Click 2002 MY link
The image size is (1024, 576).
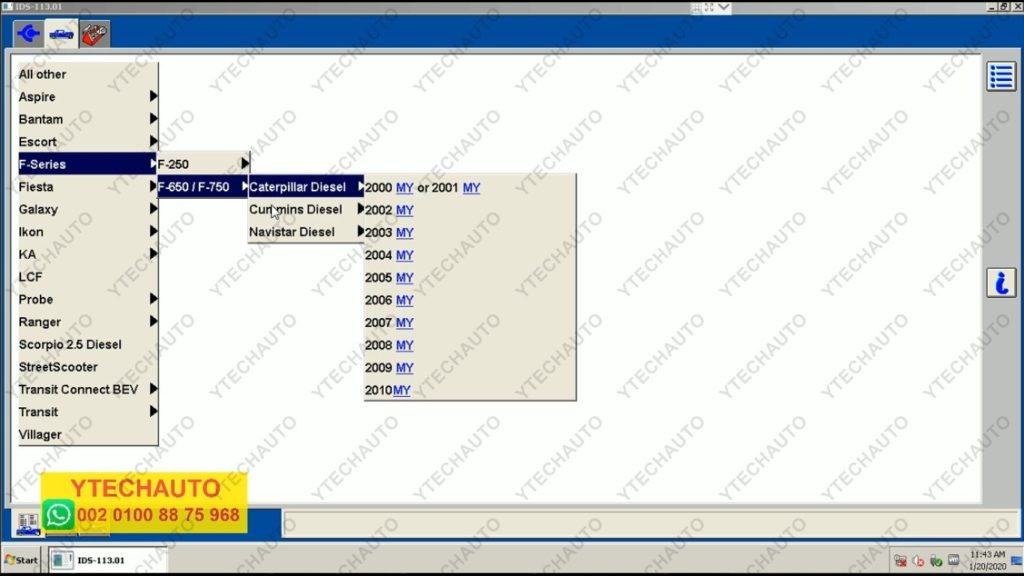coord(404,210)
